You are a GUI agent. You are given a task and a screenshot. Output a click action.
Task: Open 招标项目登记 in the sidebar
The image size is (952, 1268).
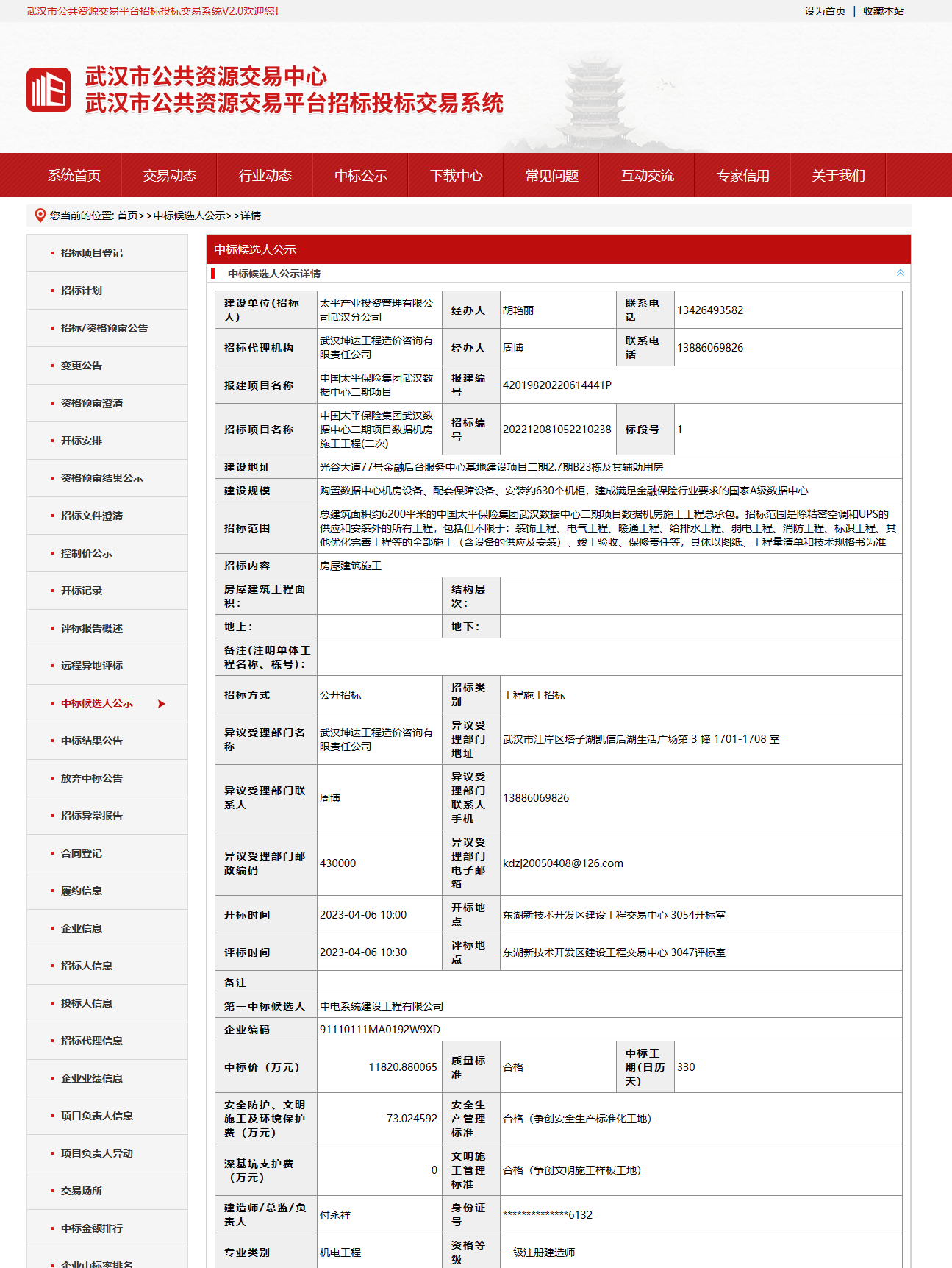click(x=92, y=253)
